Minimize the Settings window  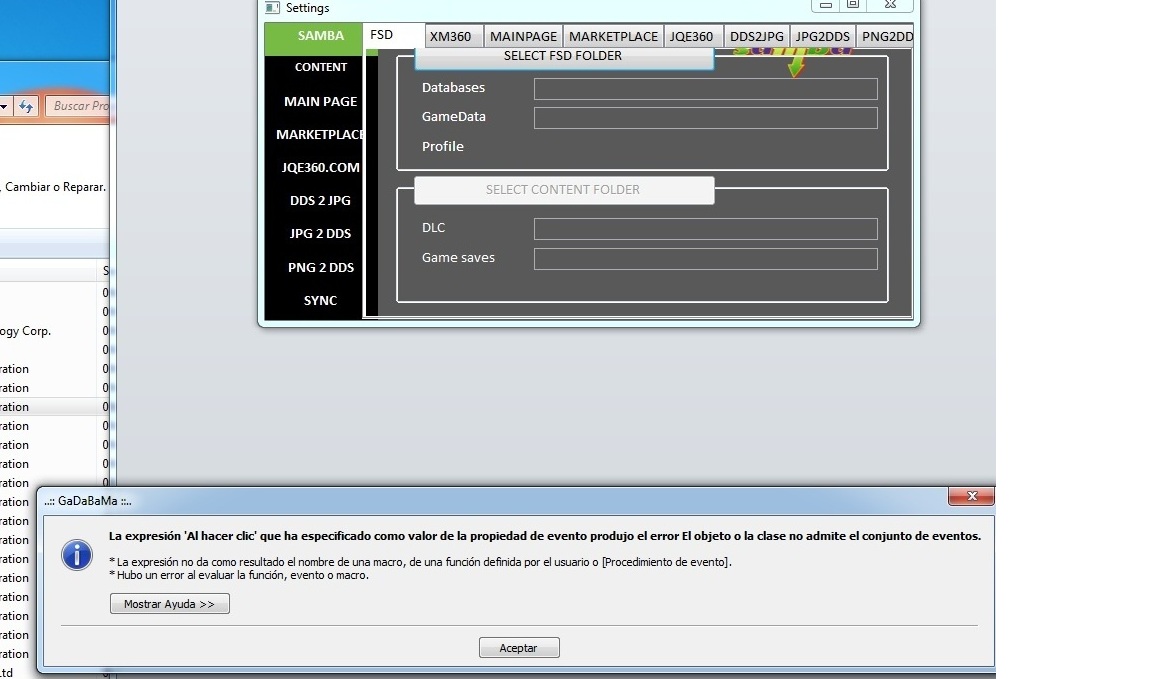point(825,5)
